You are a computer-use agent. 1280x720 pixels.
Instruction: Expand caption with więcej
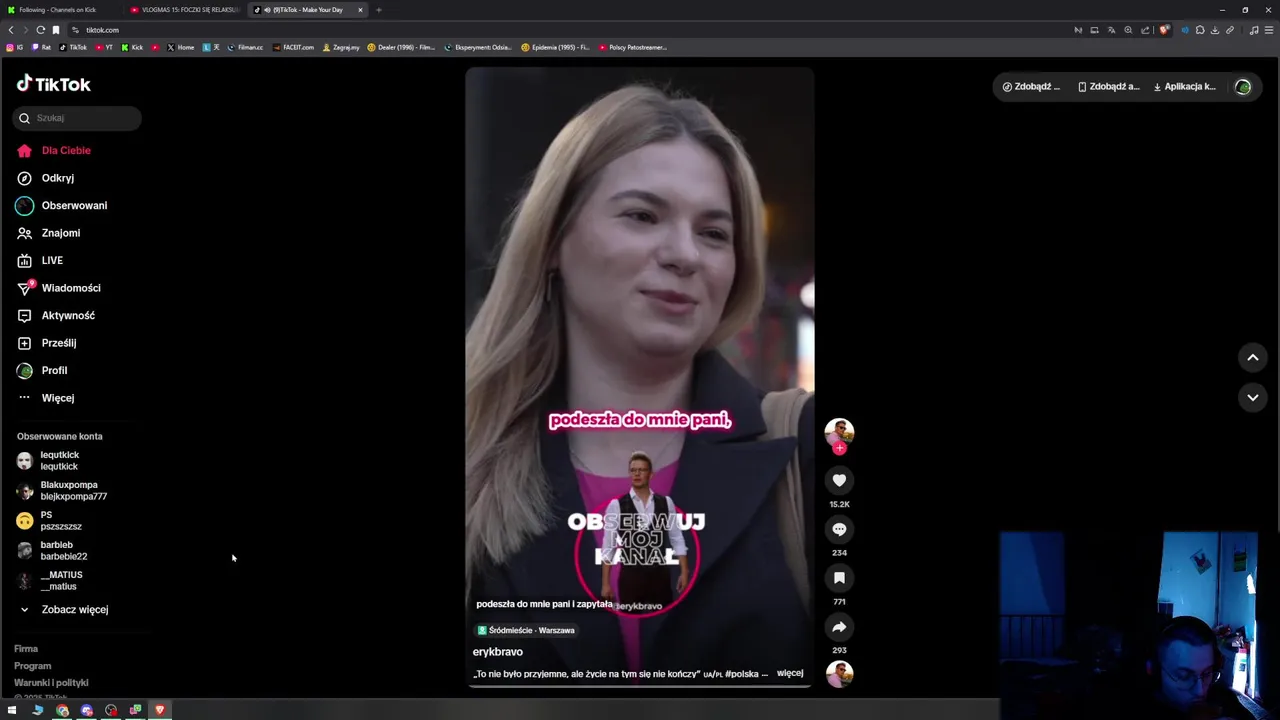790,673
